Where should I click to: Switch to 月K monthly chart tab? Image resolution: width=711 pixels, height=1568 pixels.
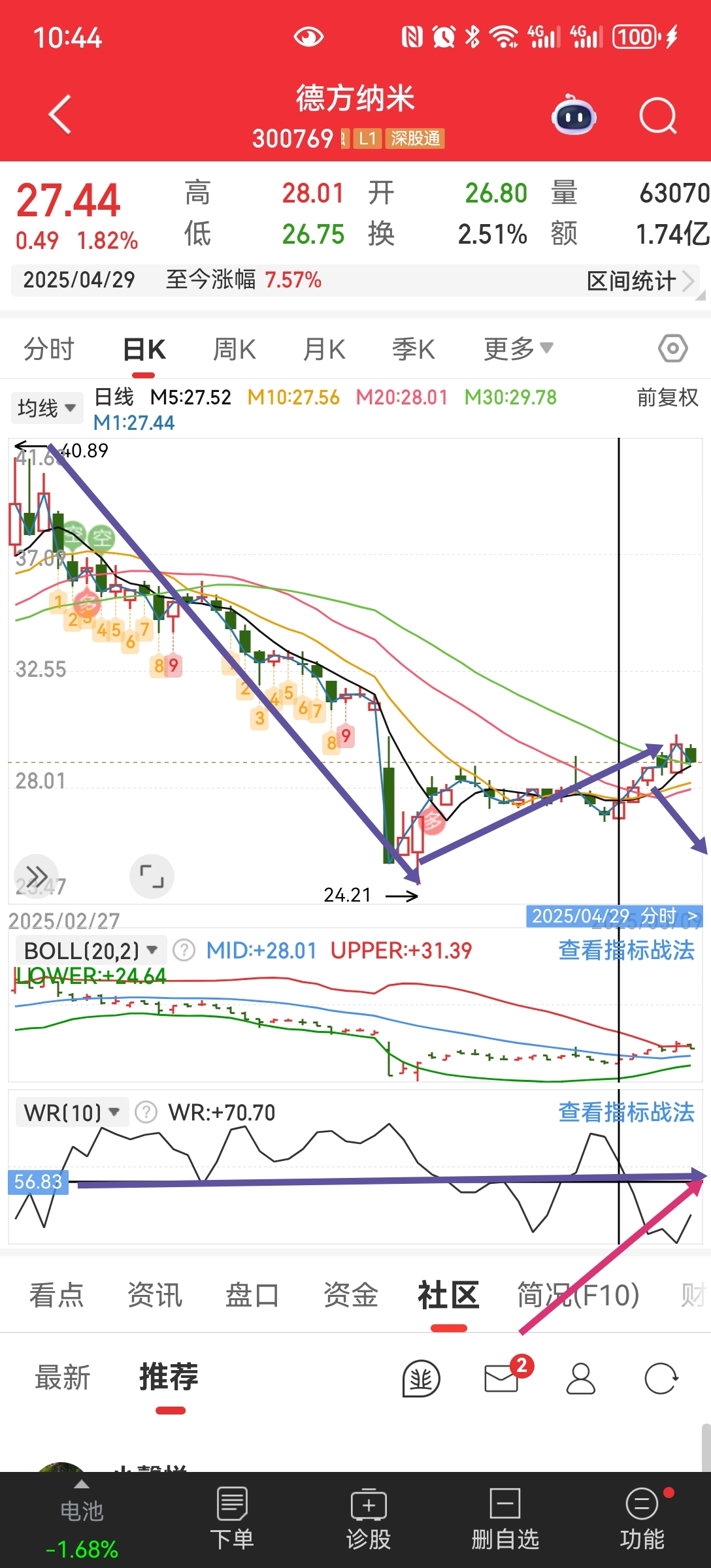324,349
